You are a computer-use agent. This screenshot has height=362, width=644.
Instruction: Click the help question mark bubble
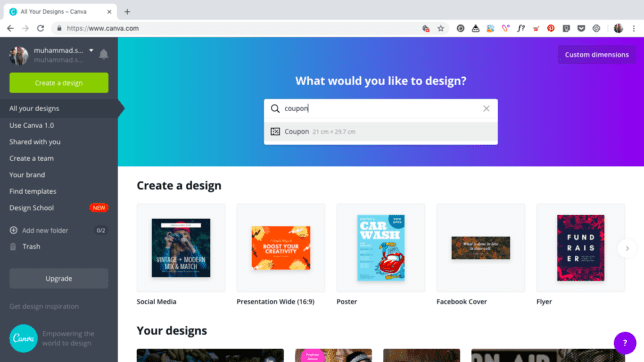[625, 343]
